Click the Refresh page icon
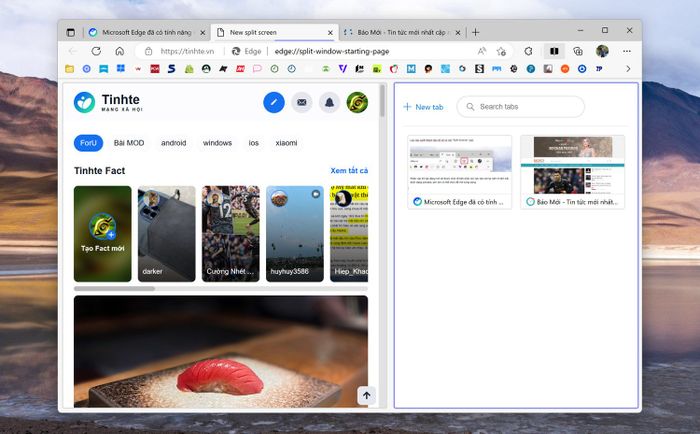Viewport: 700px width, 434px height. click(x=96, y=51)
